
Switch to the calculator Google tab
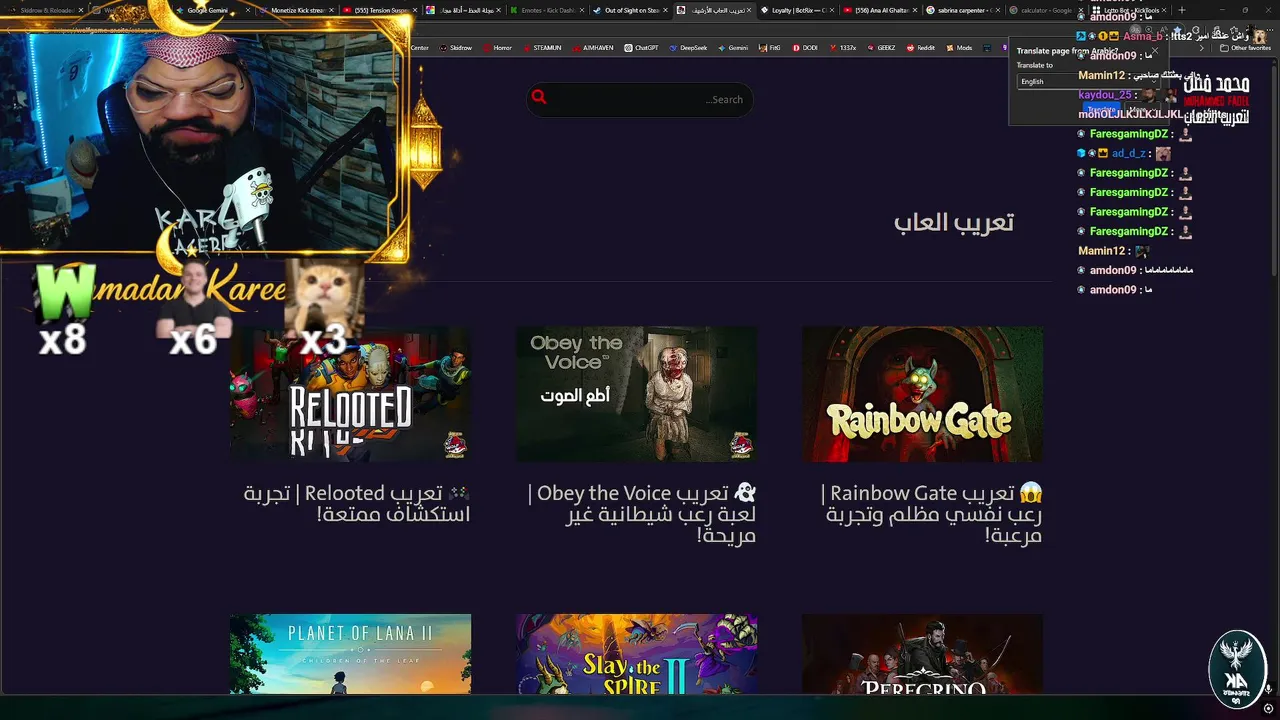[x=1045, y=10]
